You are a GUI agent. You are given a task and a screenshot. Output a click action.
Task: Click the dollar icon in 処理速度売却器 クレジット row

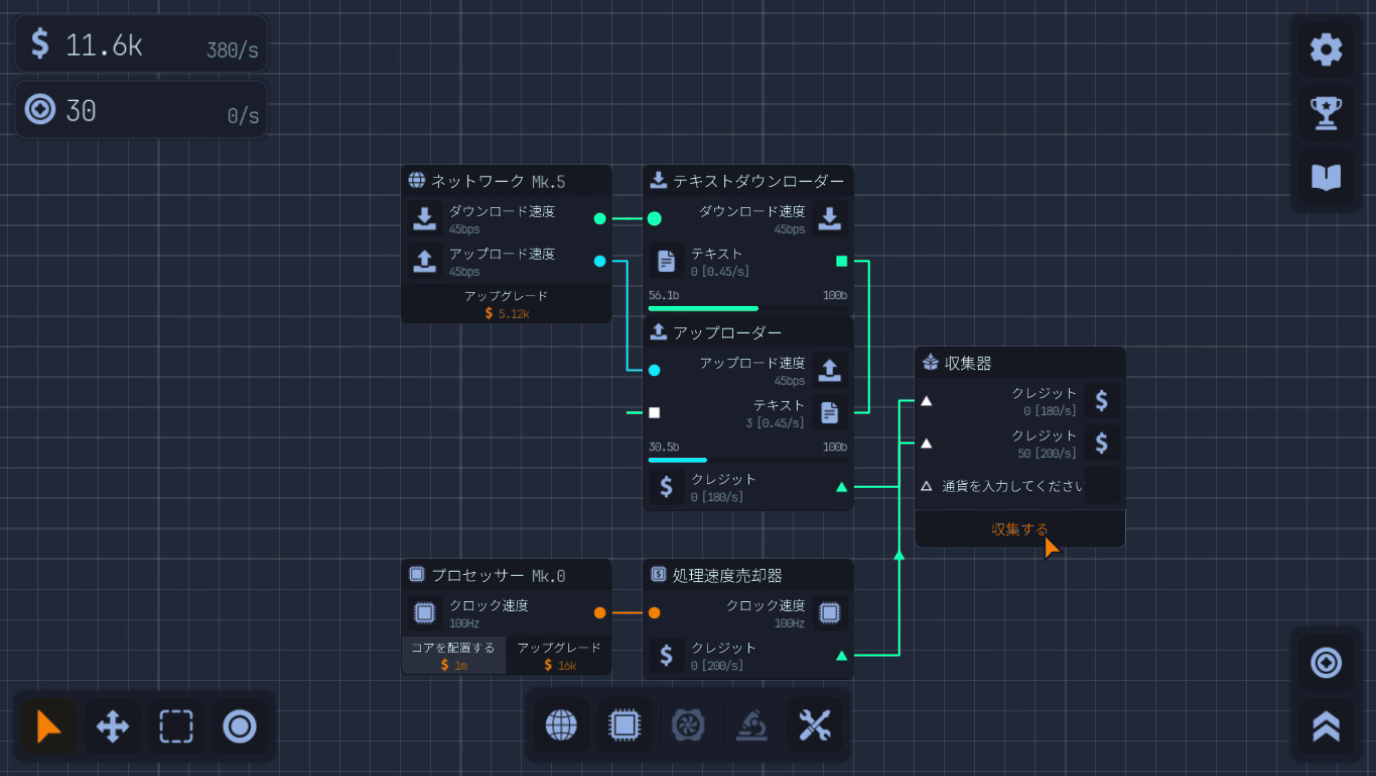click(x=666, y=655)
